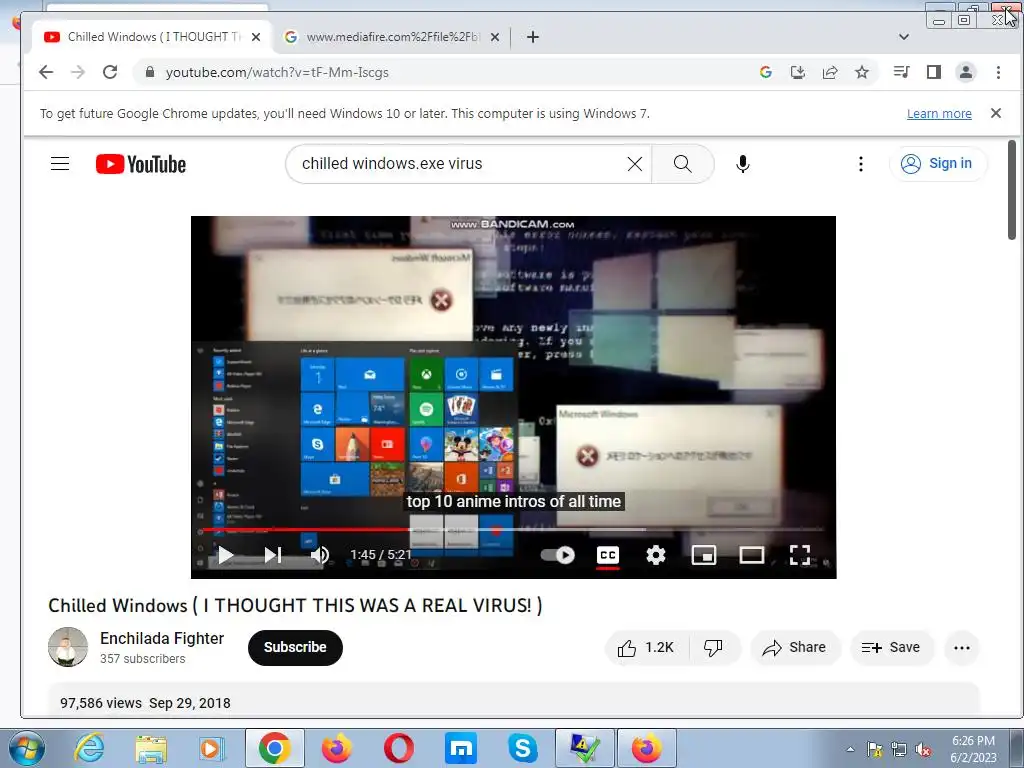Click the padlock site info icon

(150, 72)
